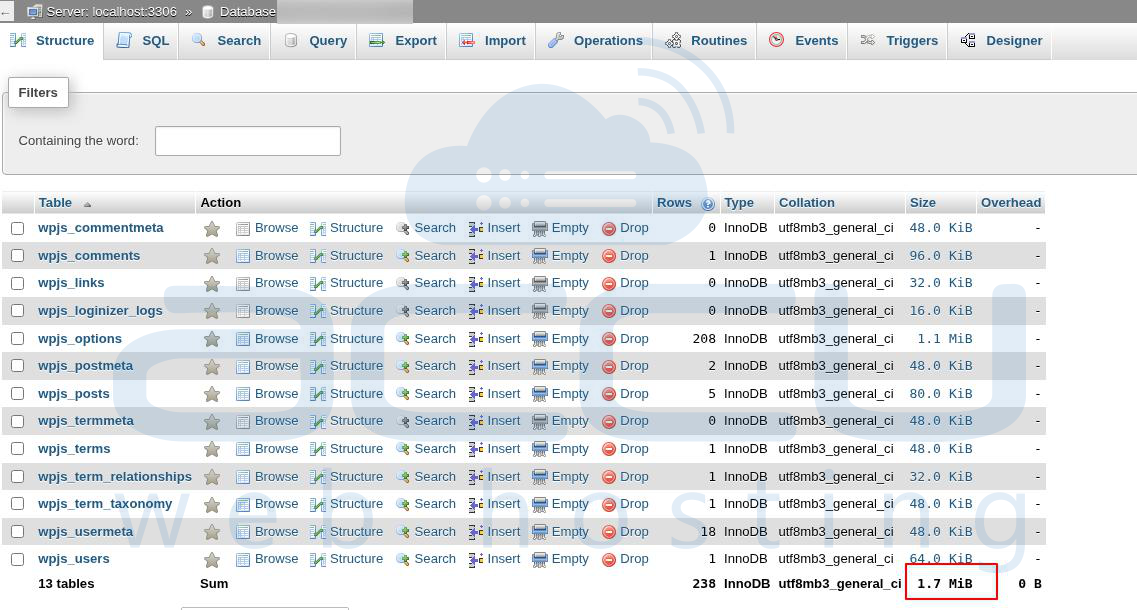The image size is (1137, 610).
Task: Check the checkbox for wpjs_users table
Action: tap(16, 559)
